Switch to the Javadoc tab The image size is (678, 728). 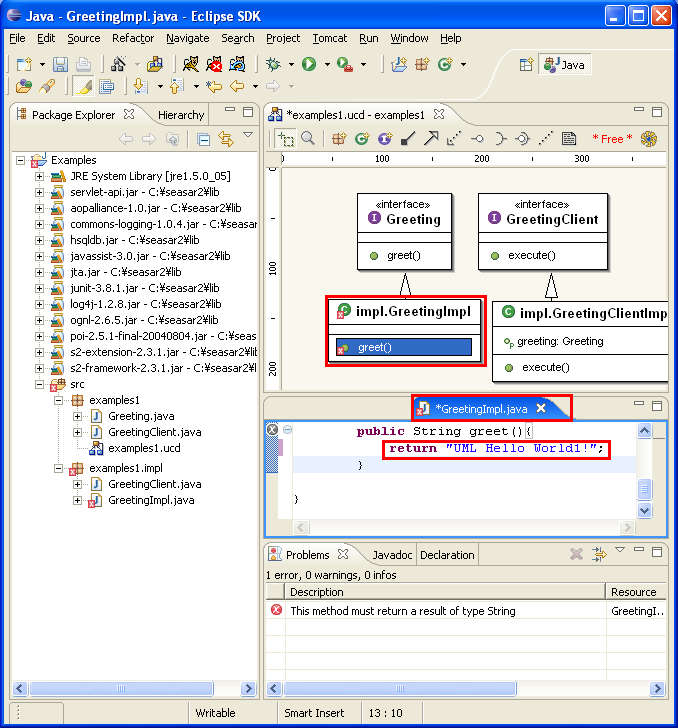coord(393,555)
